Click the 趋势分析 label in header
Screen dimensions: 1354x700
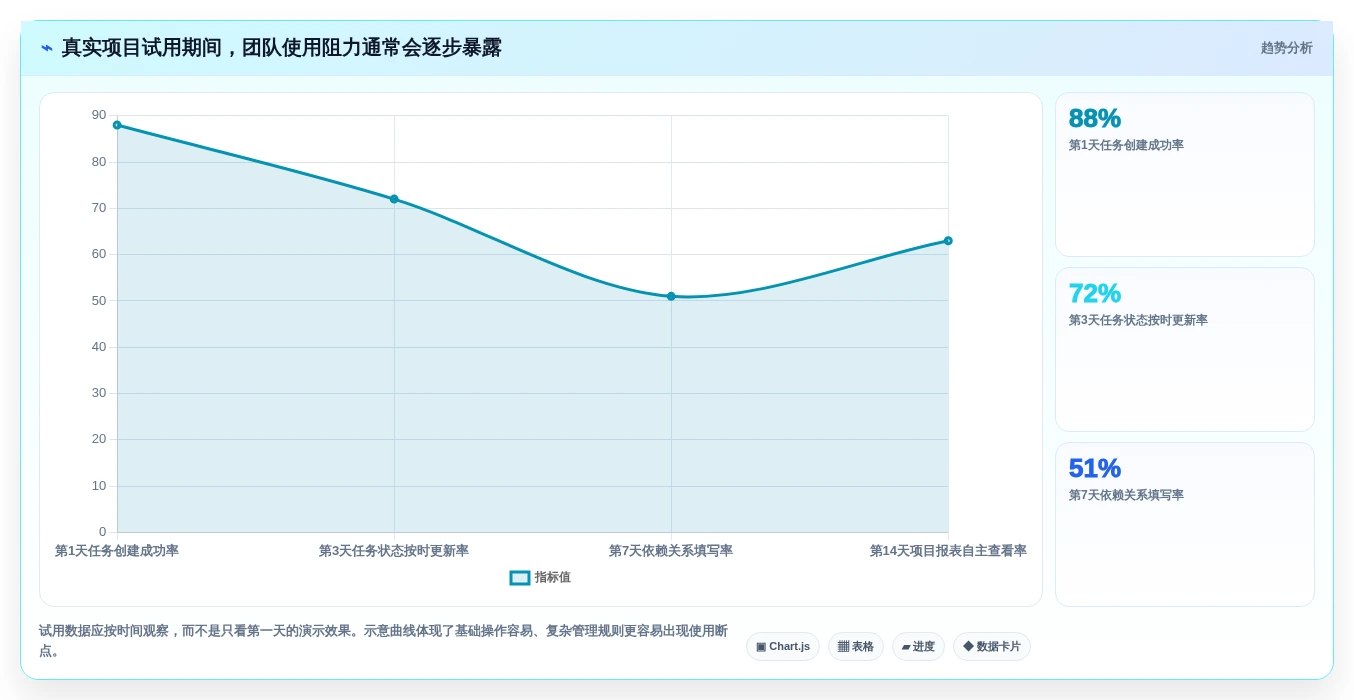click(x=1286, y=48)
